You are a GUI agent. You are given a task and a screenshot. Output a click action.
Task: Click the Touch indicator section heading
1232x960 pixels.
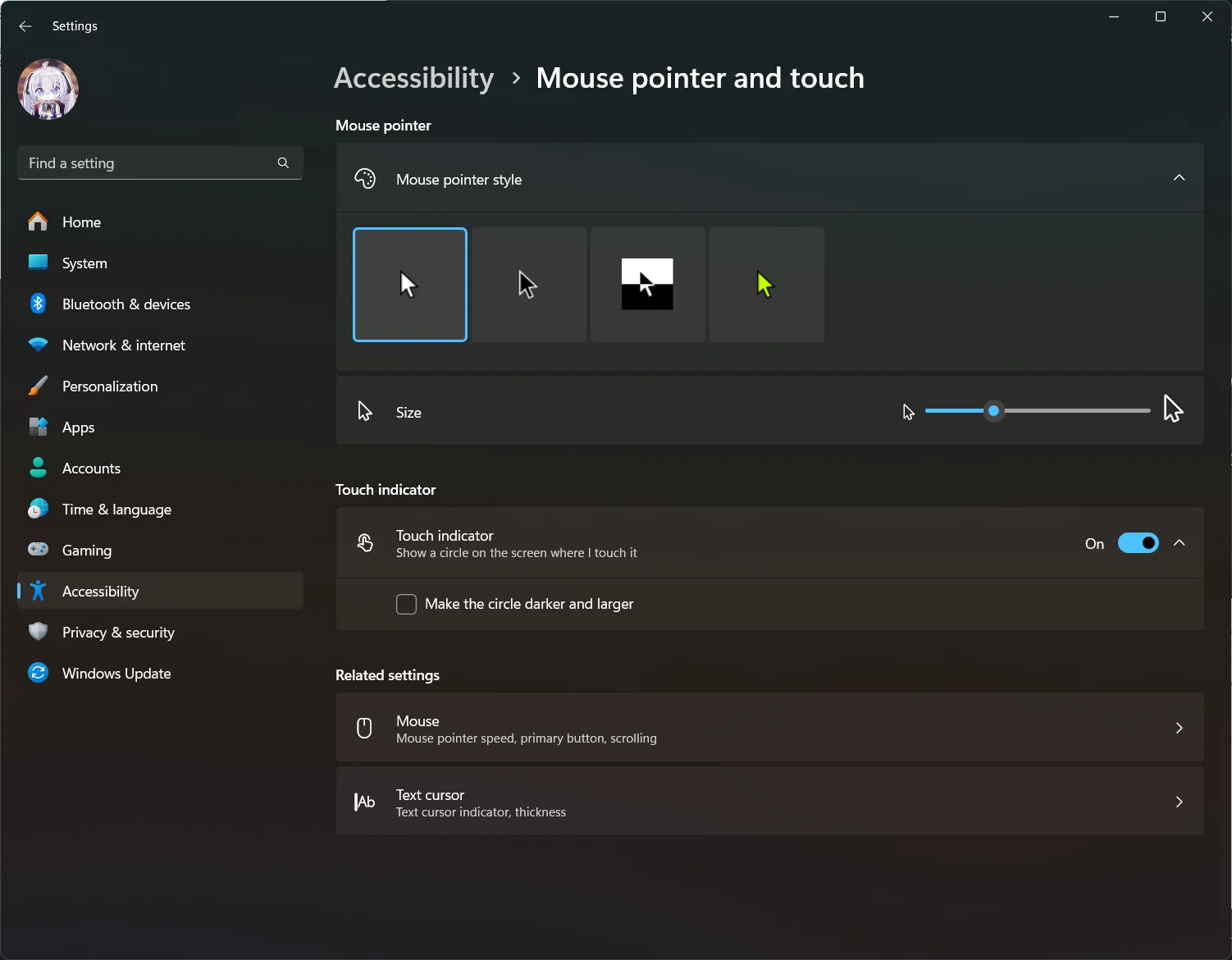(x=386, y=490)
